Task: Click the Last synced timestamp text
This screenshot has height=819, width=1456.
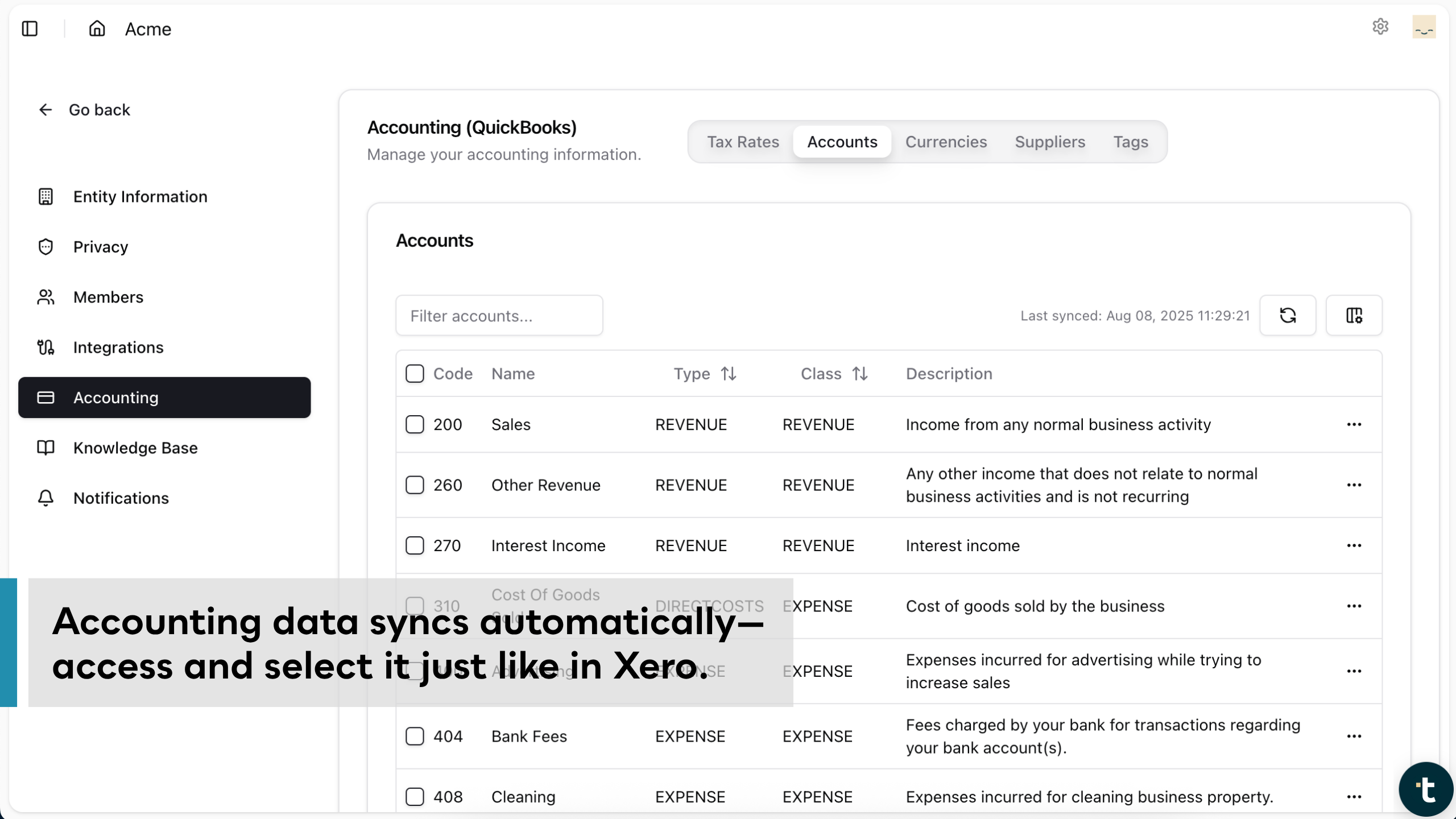Action: coord(1135,316)
